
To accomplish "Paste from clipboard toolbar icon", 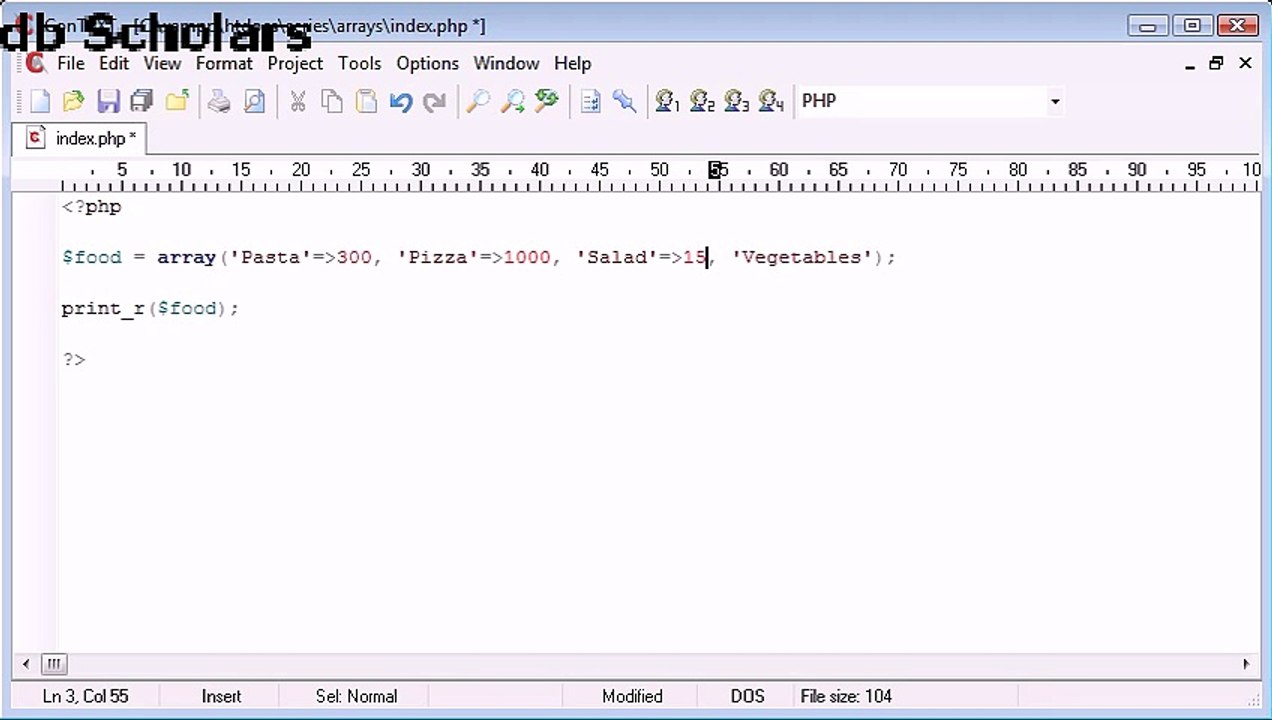I will coord(366,101).
